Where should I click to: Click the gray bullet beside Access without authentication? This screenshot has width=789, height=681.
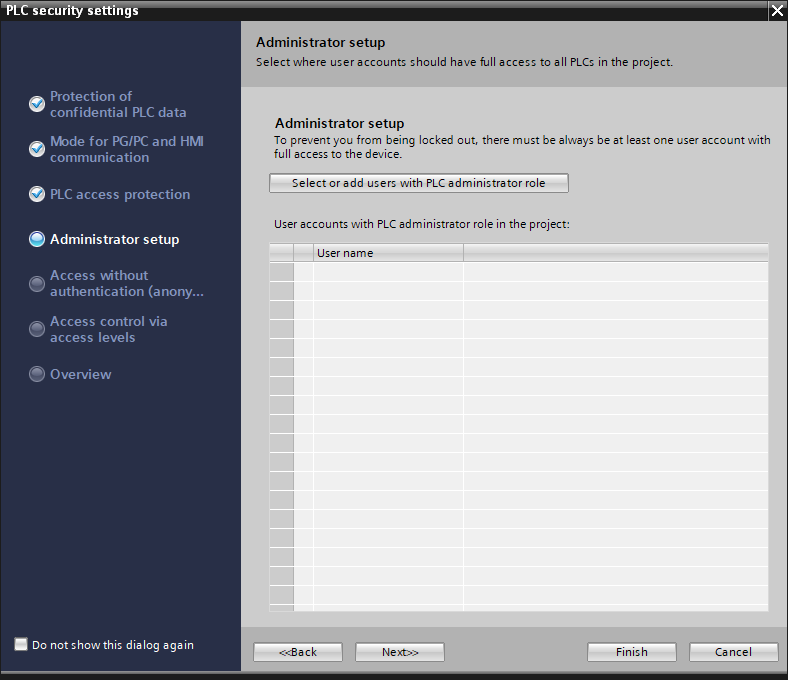coord(37,284)
